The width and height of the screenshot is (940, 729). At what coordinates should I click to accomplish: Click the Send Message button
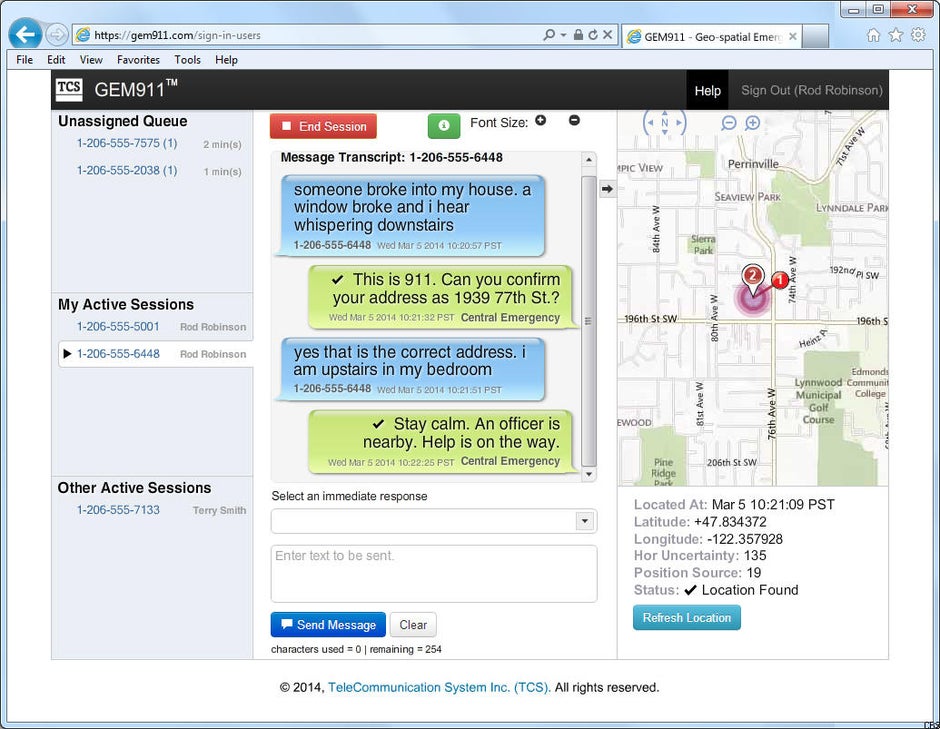click(x=327, y=624)
